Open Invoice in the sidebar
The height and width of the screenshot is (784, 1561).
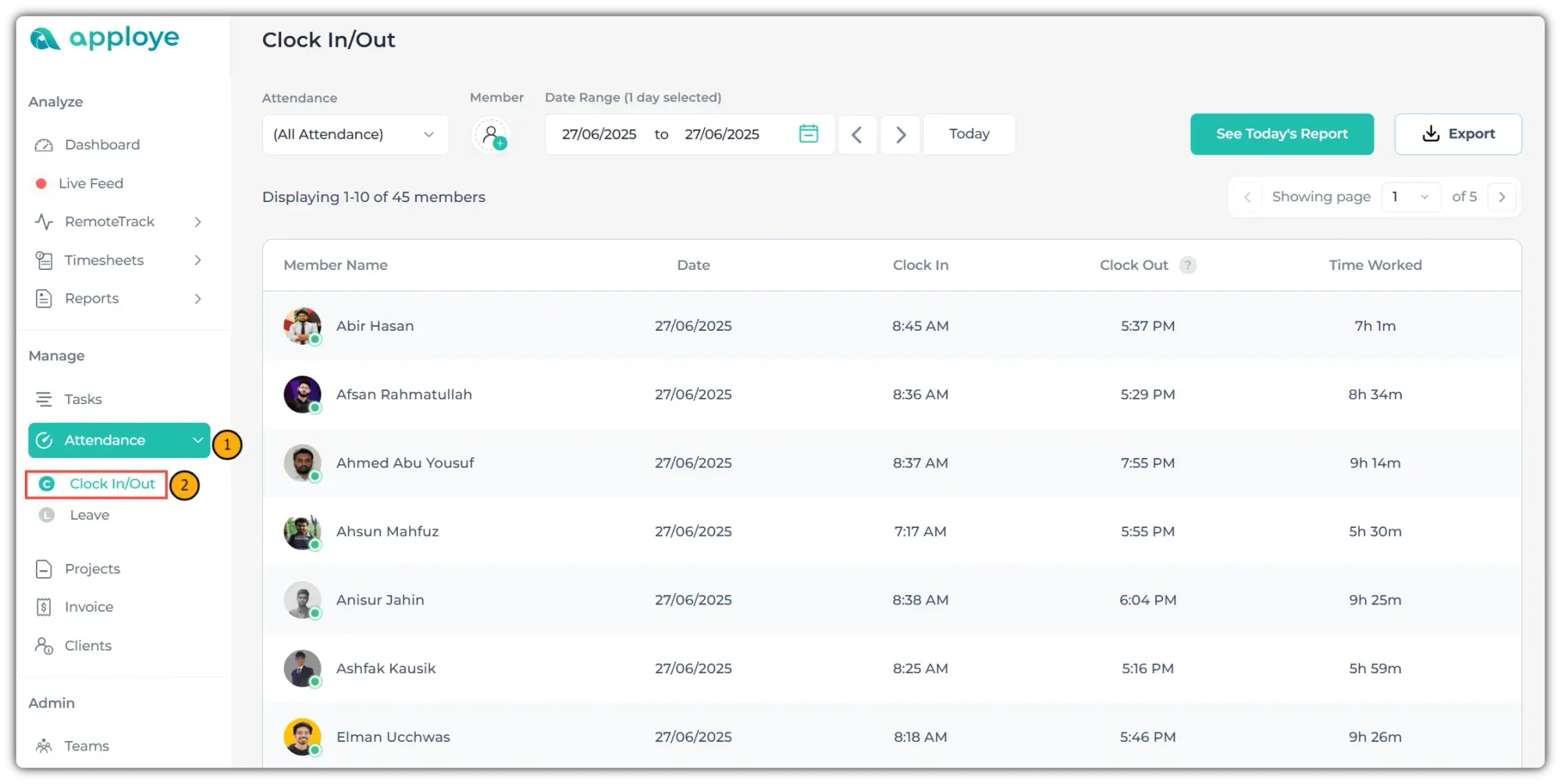point(88,607)
